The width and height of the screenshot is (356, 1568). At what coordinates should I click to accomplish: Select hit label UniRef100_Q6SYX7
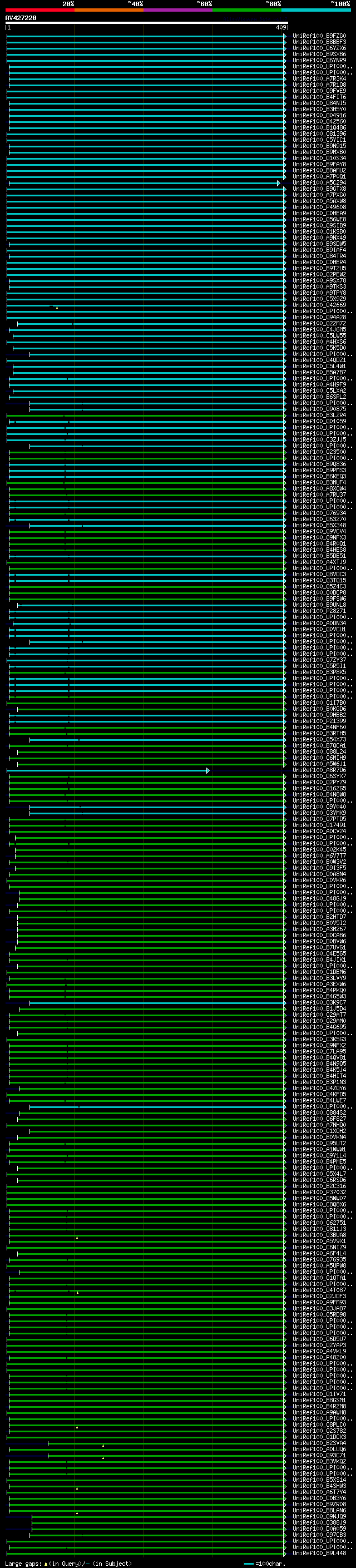pos(319,776)
